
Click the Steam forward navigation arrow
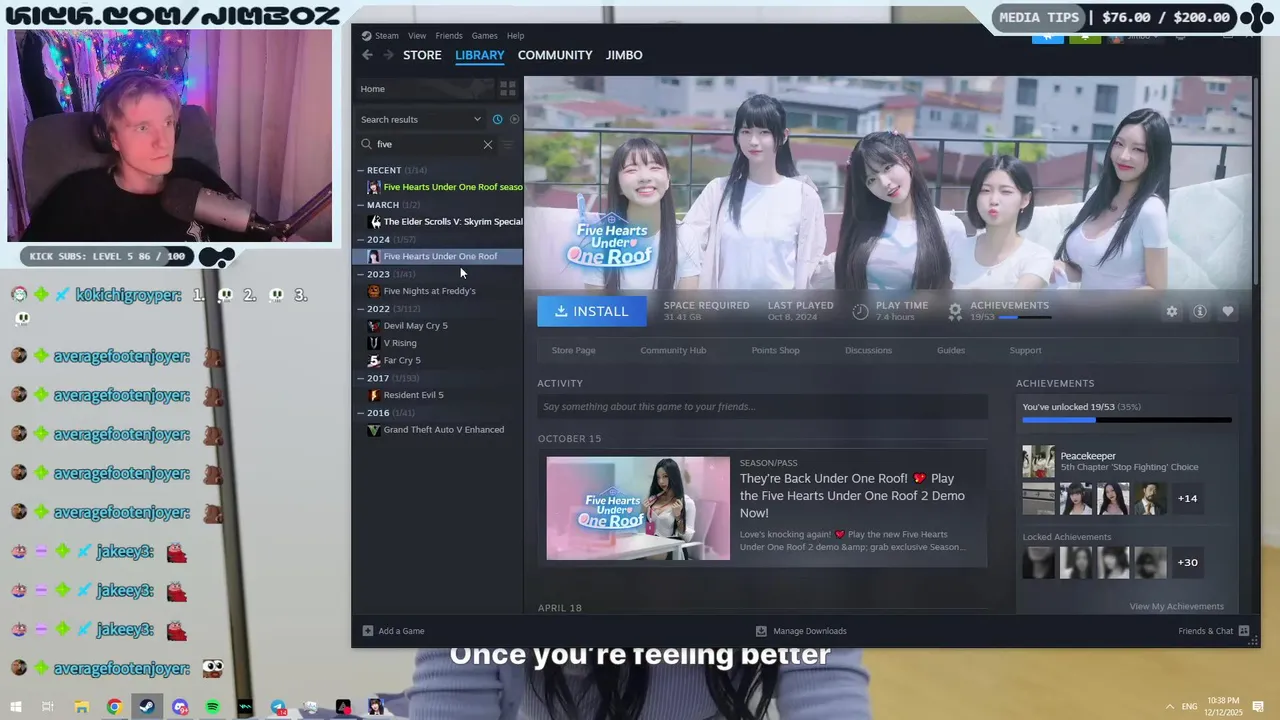[x=388, y=55]
